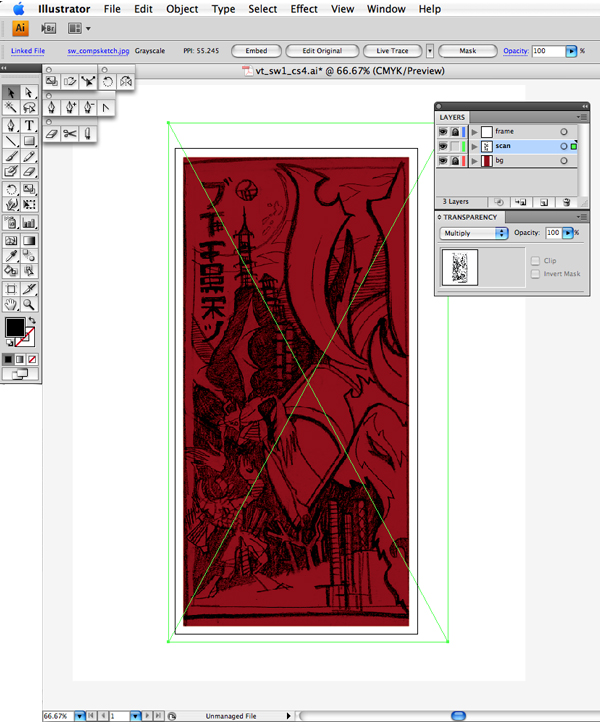Select the black arrow Selection tool
The height and width of the screenshot is (727, 600).
[x=11, y=93]
